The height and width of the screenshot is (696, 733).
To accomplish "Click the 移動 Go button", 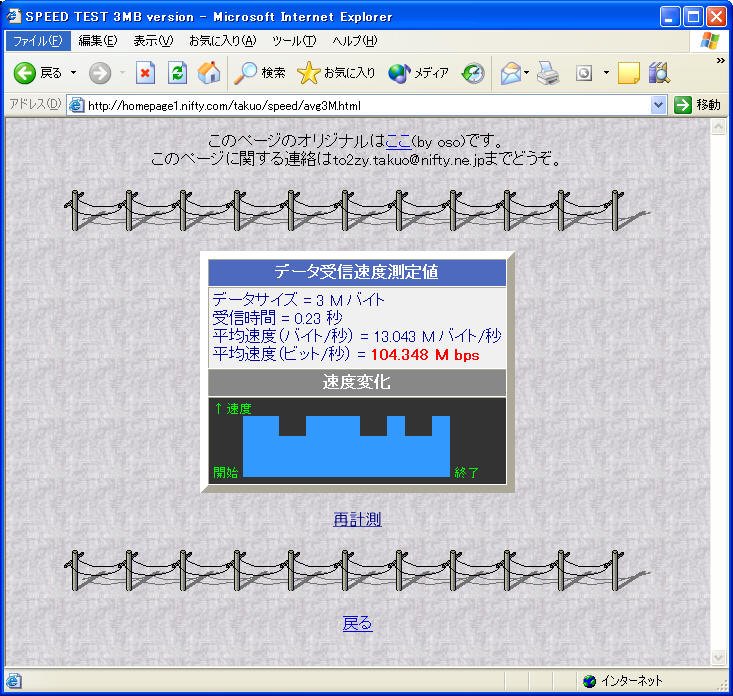I will tap(697, 105).
